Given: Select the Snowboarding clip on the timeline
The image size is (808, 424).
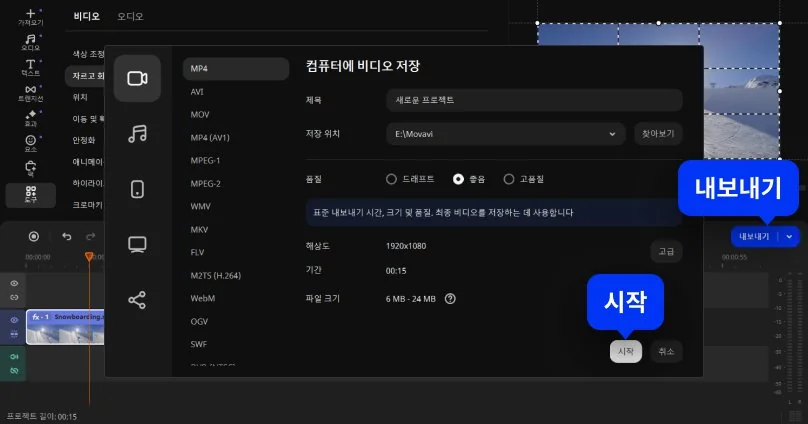Looking at the screenshot, I should pos(65,327).
